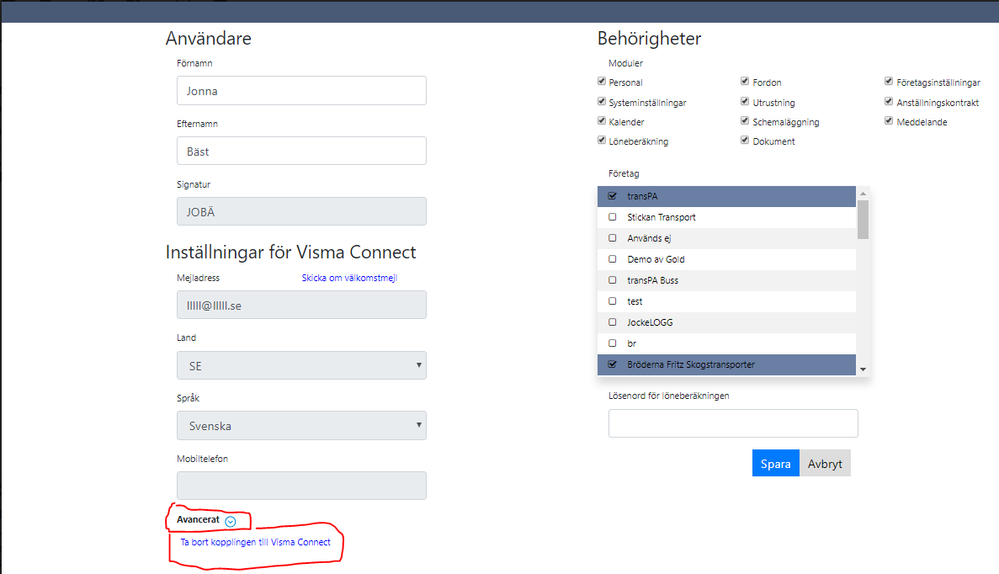Click the Förnamn input field

click(x=301, y=91)
